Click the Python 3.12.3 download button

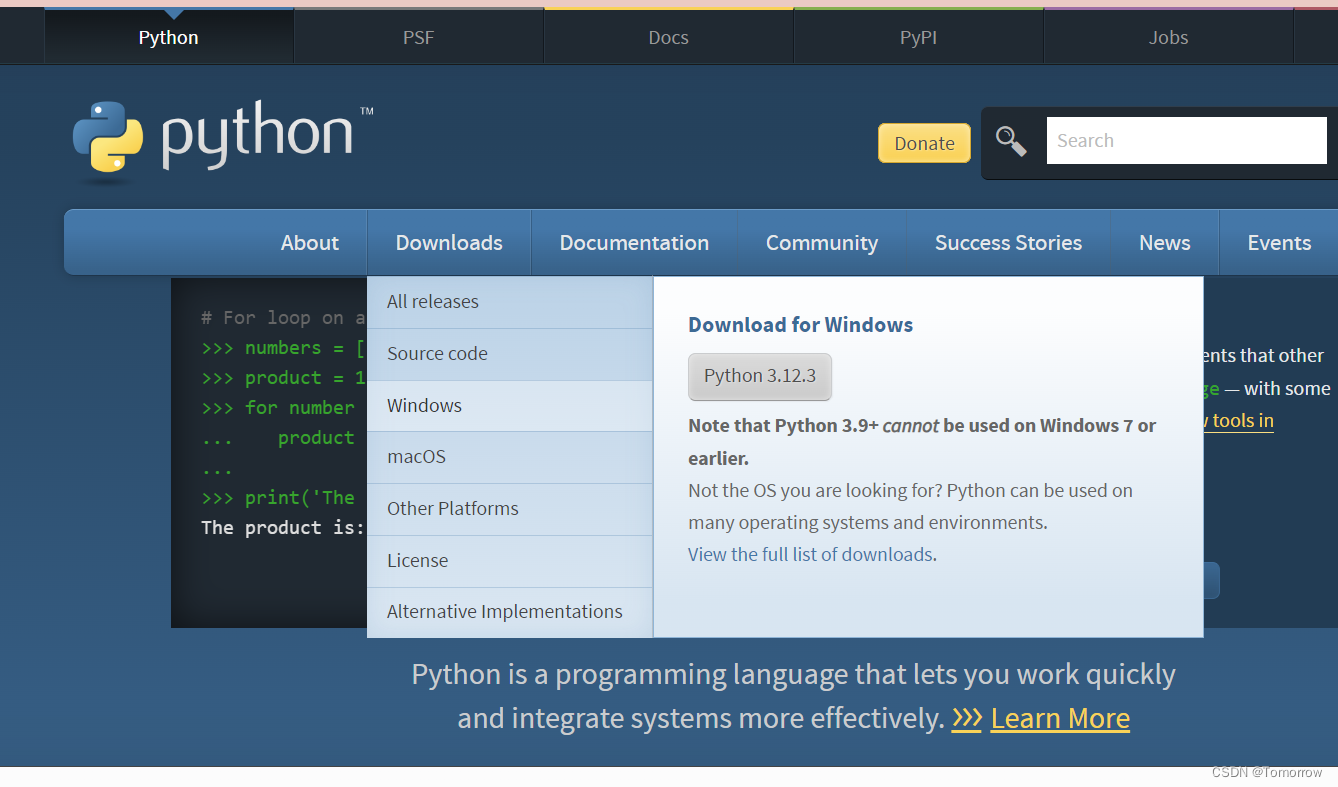pyautogui.click(x=759, y=377)
